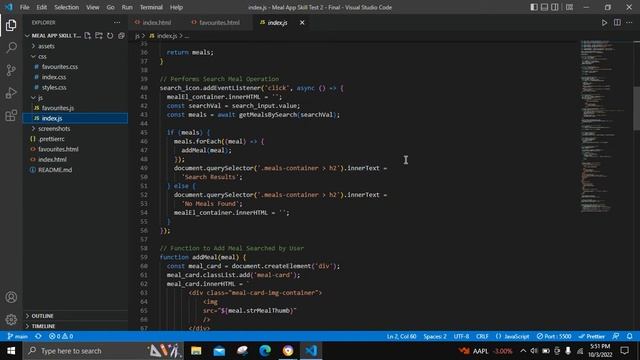Click the main branch indicator in status bar
This screenshot has width=640, height=360.
click(x=18, y=336)
